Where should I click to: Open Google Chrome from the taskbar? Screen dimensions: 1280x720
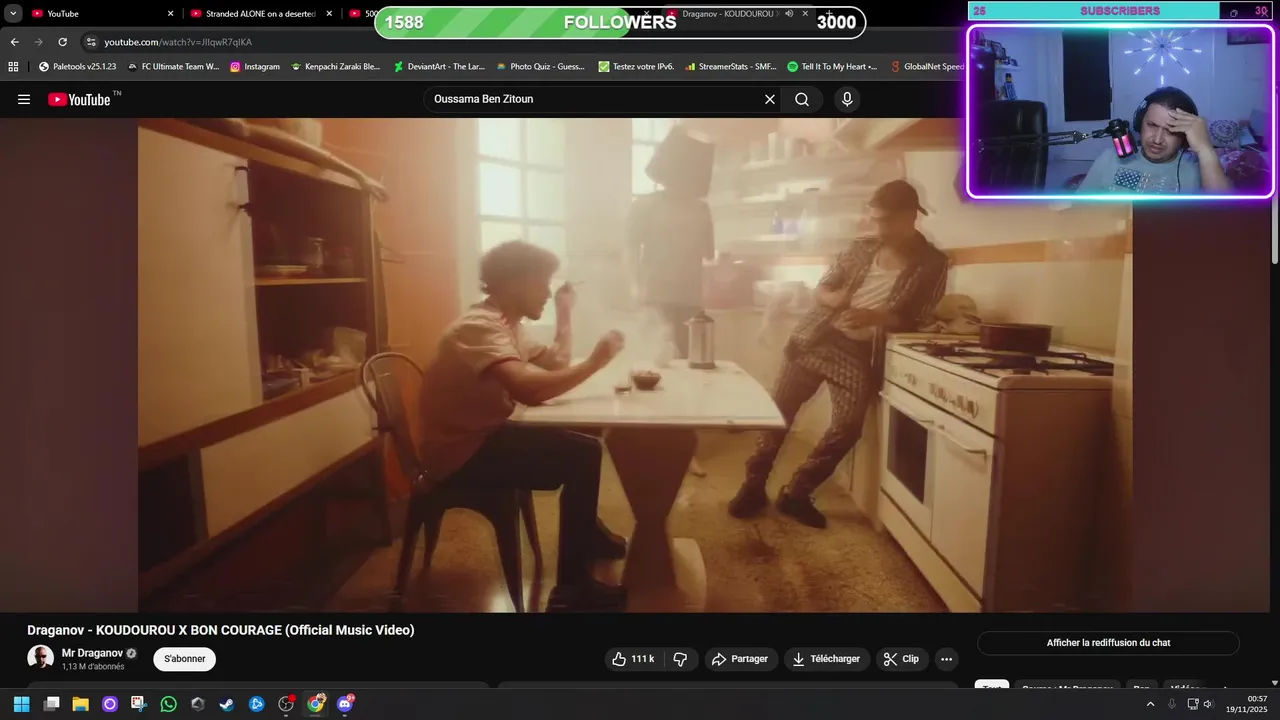[x=315, y=704]
